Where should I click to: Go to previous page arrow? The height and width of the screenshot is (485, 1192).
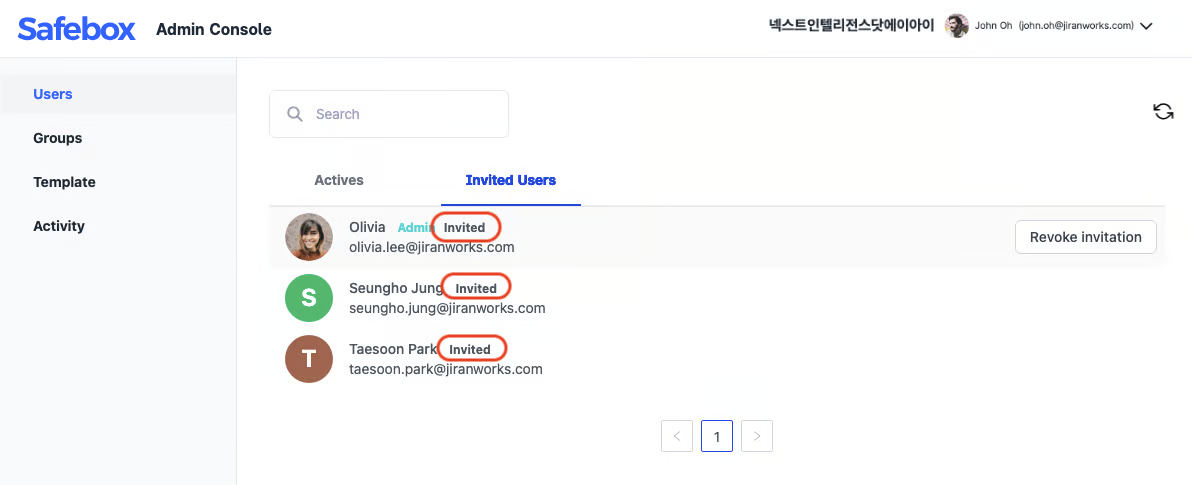(677, 436)
